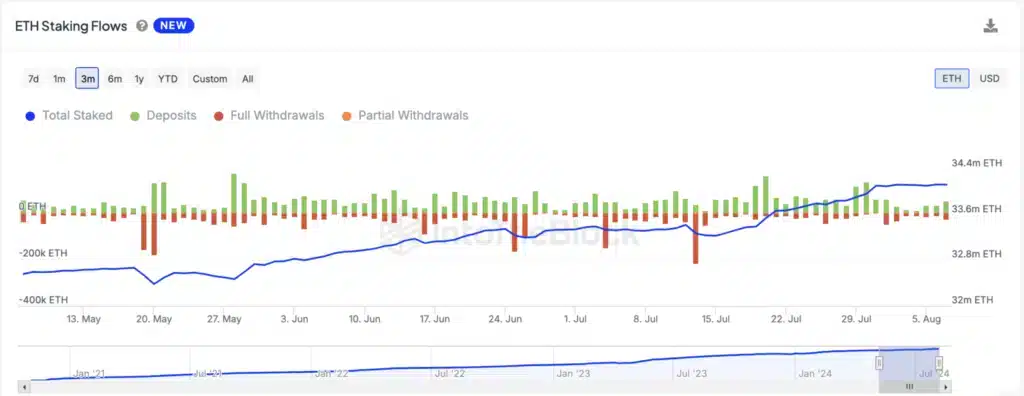This screenshot has height=396, width=1024.
Task: Open the help question mark icon
Action: (x=142, y=26)
